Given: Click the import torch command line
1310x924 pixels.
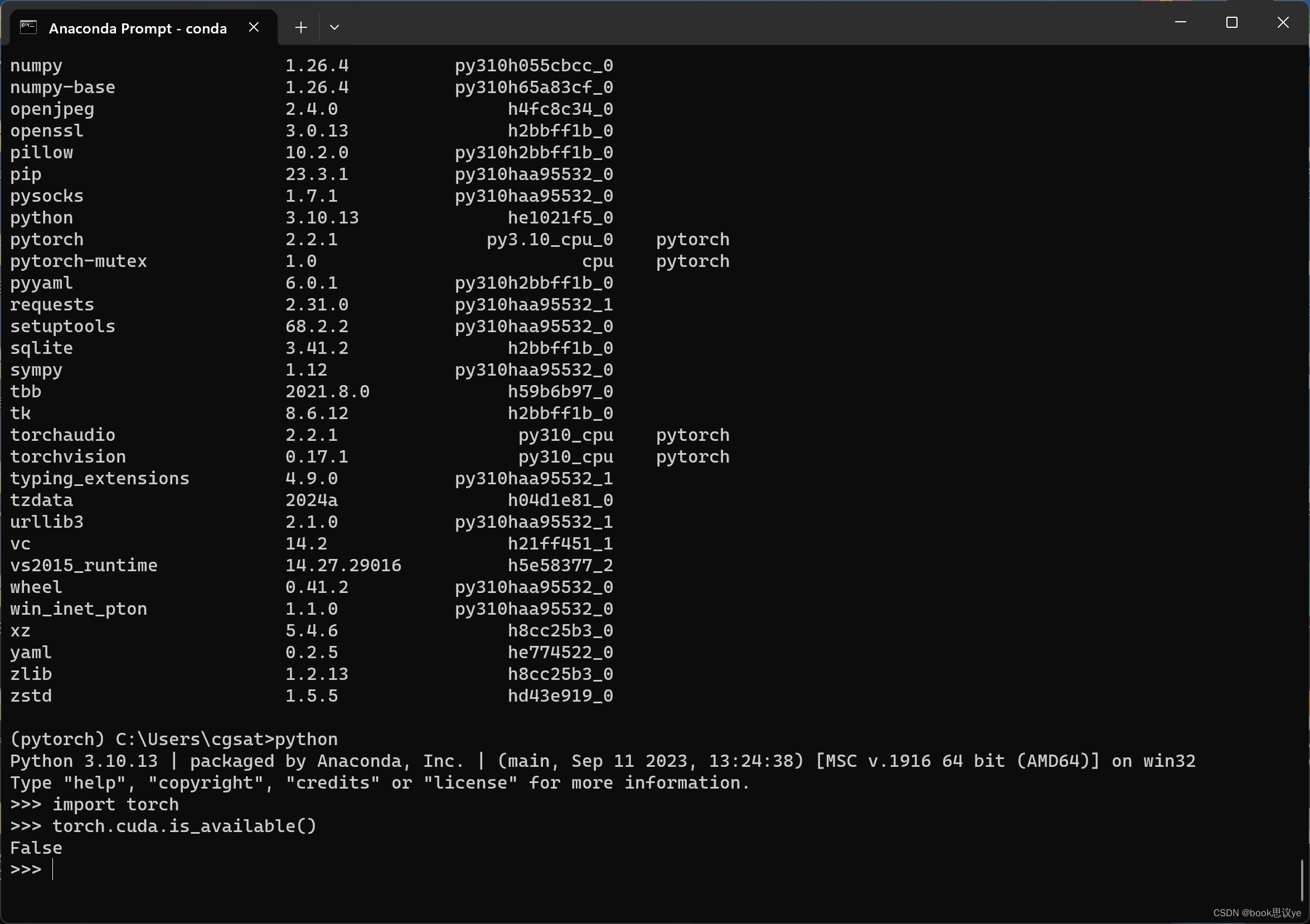Looking at the screenshot, I should coord(115,804).
